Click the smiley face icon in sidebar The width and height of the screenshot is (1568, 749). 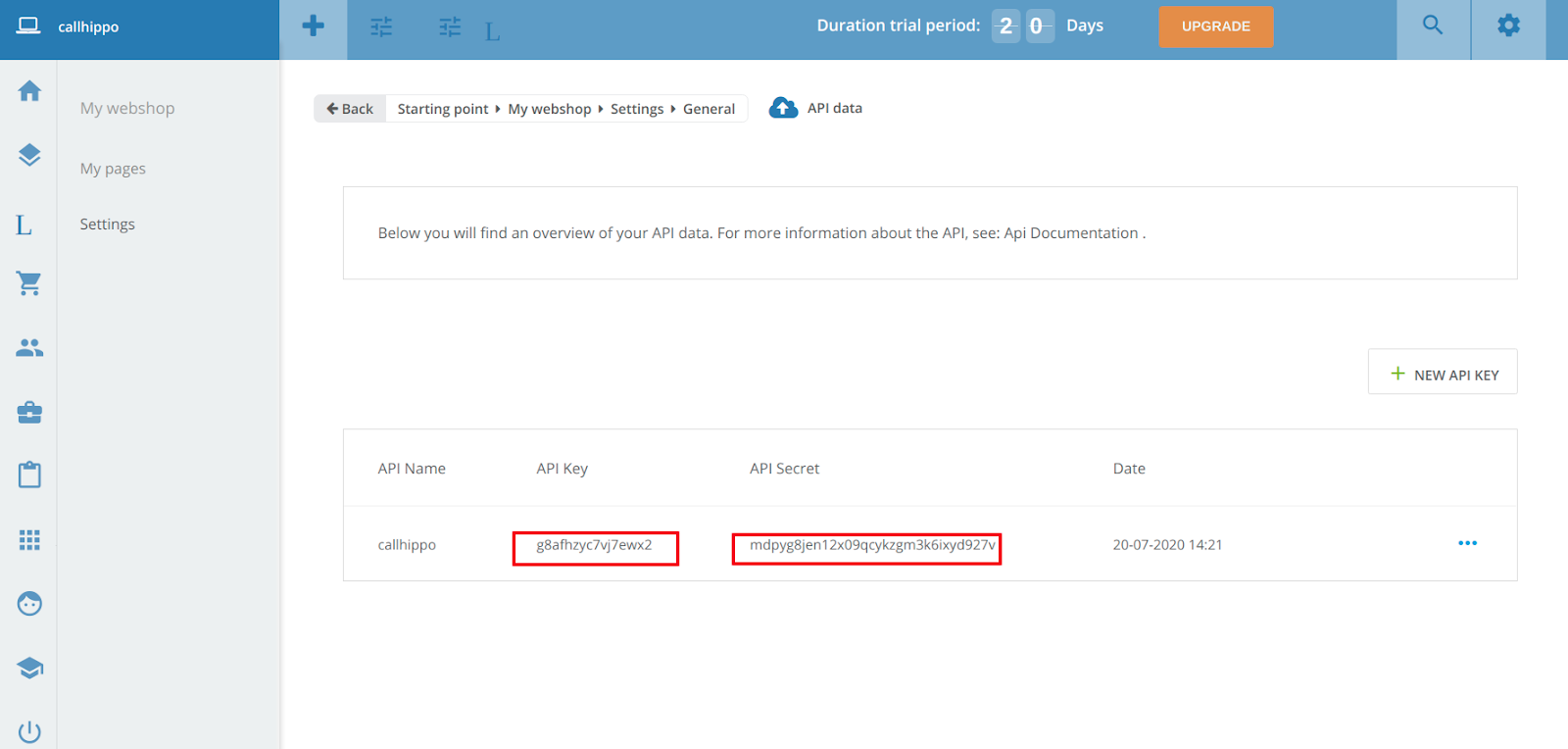tap(29, 604)
